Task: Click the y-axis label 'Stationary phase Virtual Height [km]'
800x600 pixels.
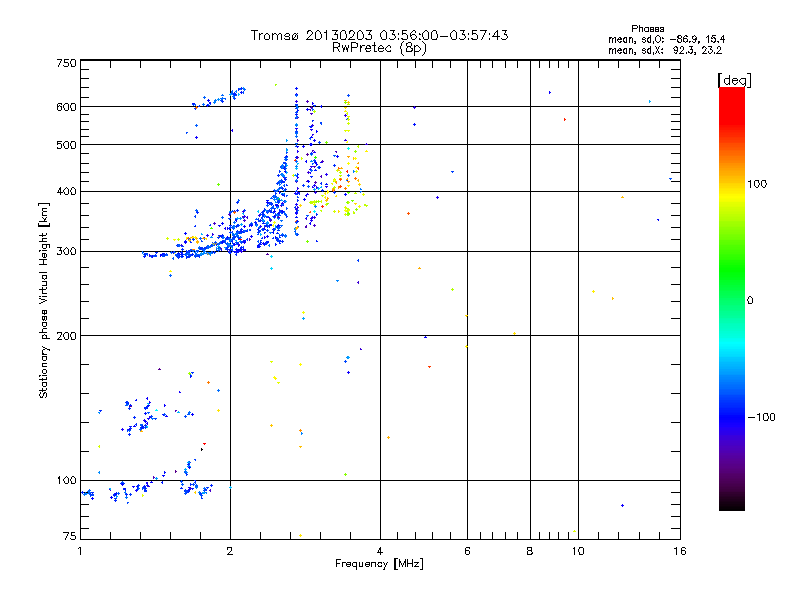Action: click(x=43, y=300)
